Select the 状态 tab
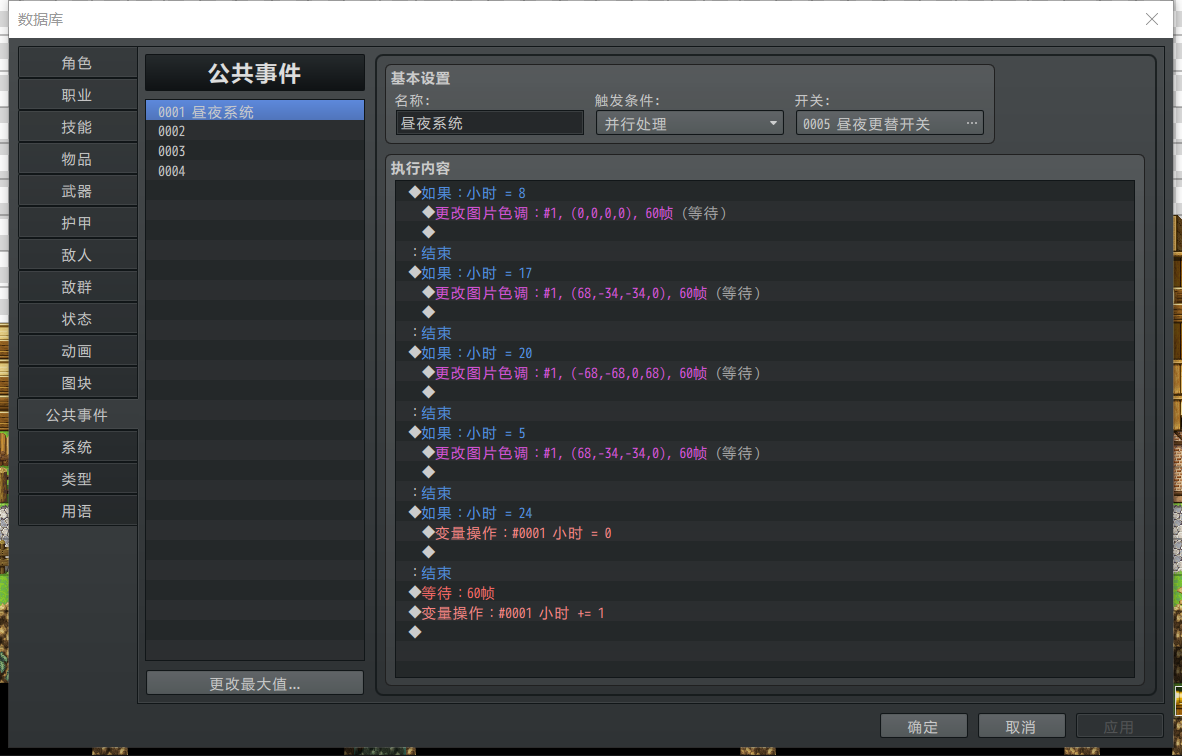The image size is (1182, 756). tap(78, 320)
